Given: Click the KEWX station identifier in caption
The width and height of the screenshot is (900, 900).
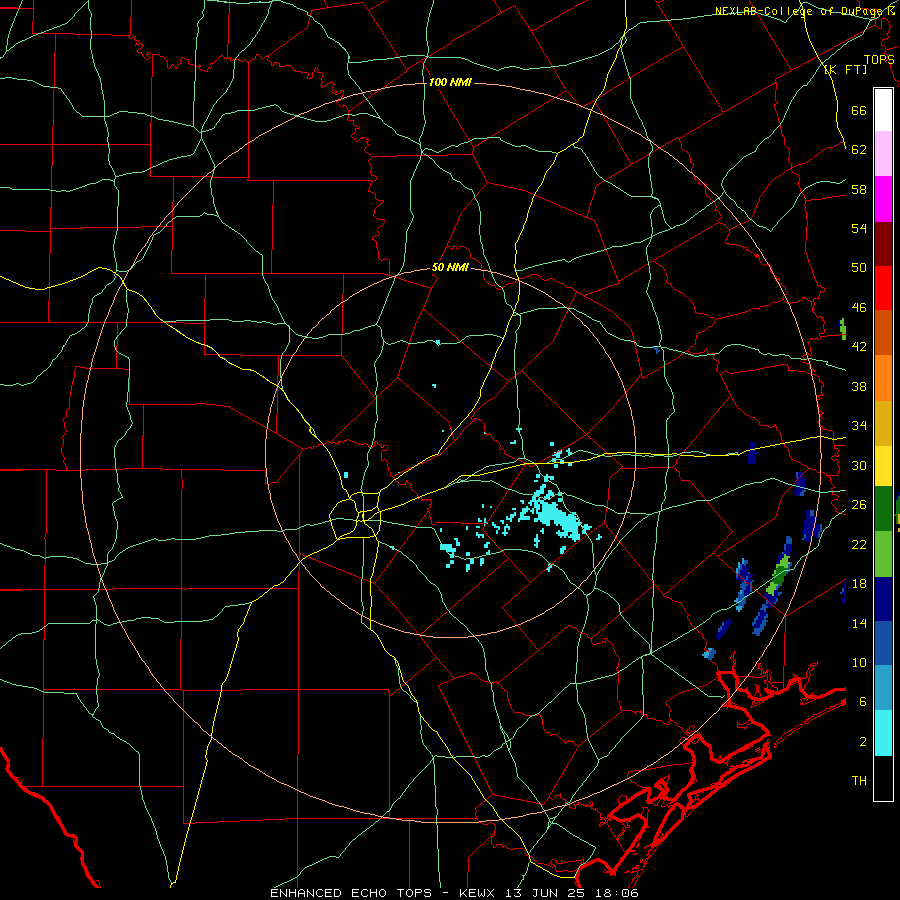Looking at the screenshot, I should tap(476, 893).
